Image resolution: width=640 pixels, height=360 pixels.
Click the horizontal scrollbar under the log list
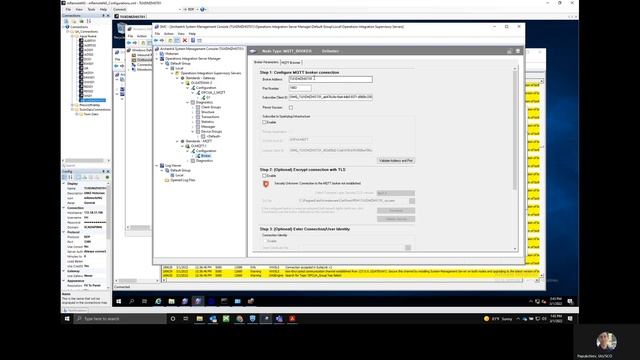tap(351, 280)
